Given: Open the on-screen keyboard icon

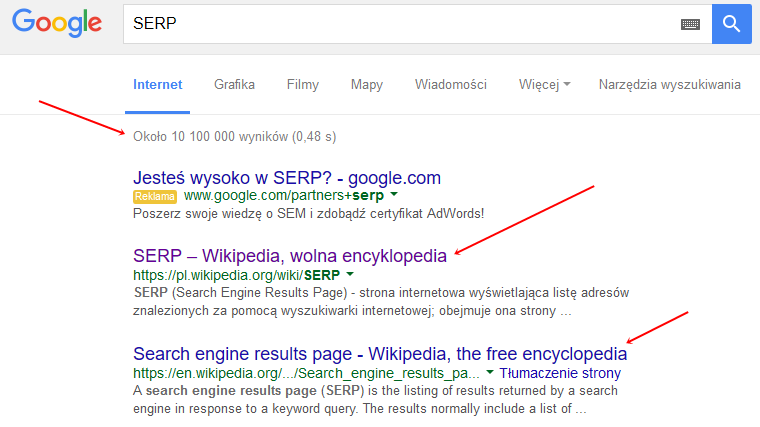Looking at the screenshot, I should 690,24.
